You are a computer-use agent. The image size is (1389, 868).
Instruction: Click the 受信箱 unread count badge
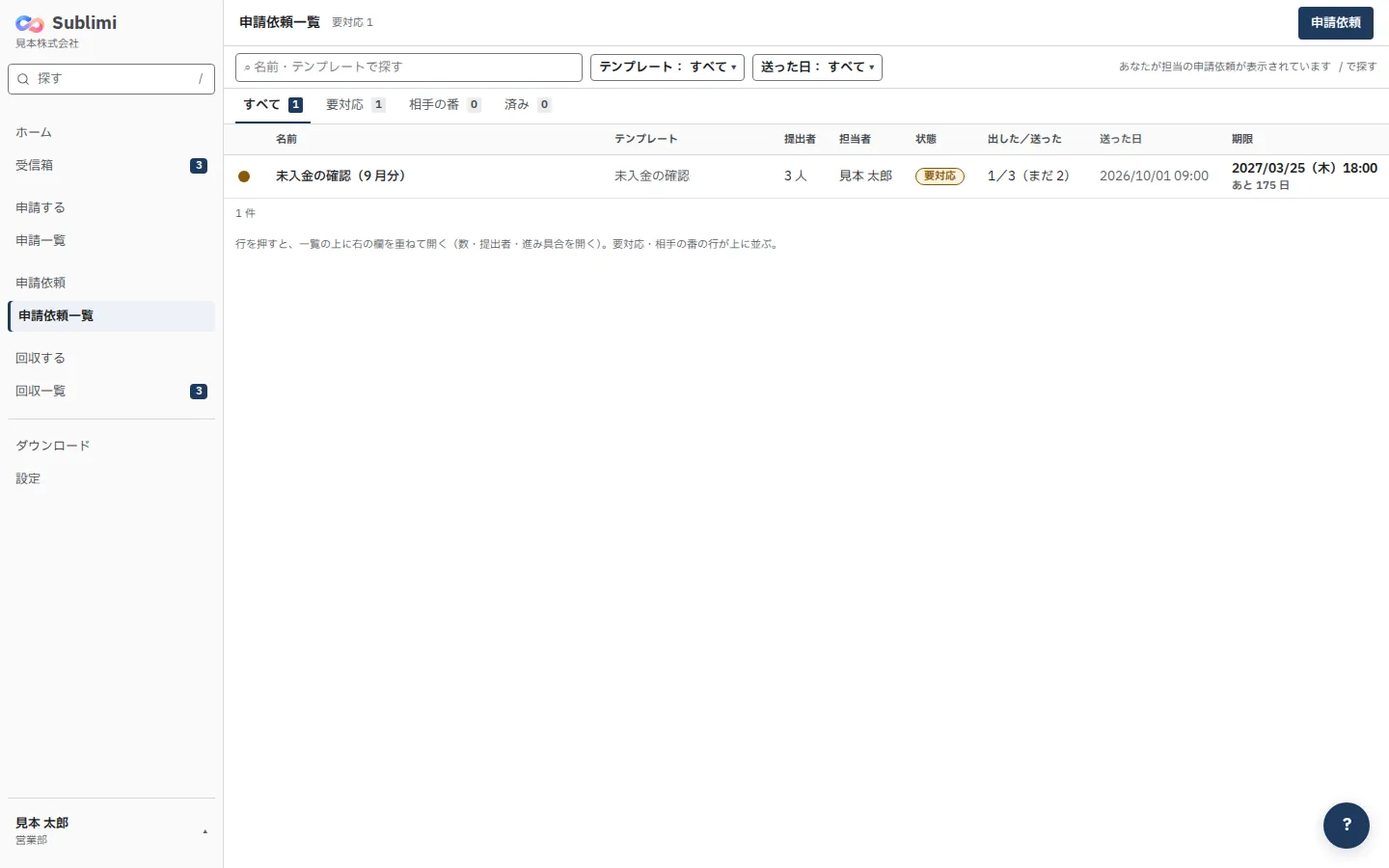[199, 166]
